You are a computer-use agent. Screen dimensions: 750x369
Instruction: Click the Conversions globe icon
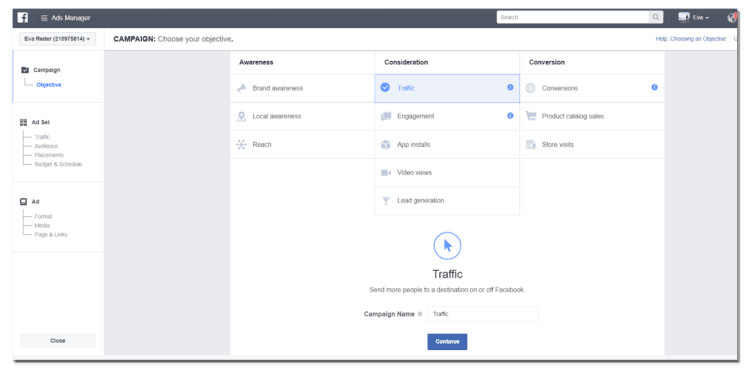tap(530, 88)
